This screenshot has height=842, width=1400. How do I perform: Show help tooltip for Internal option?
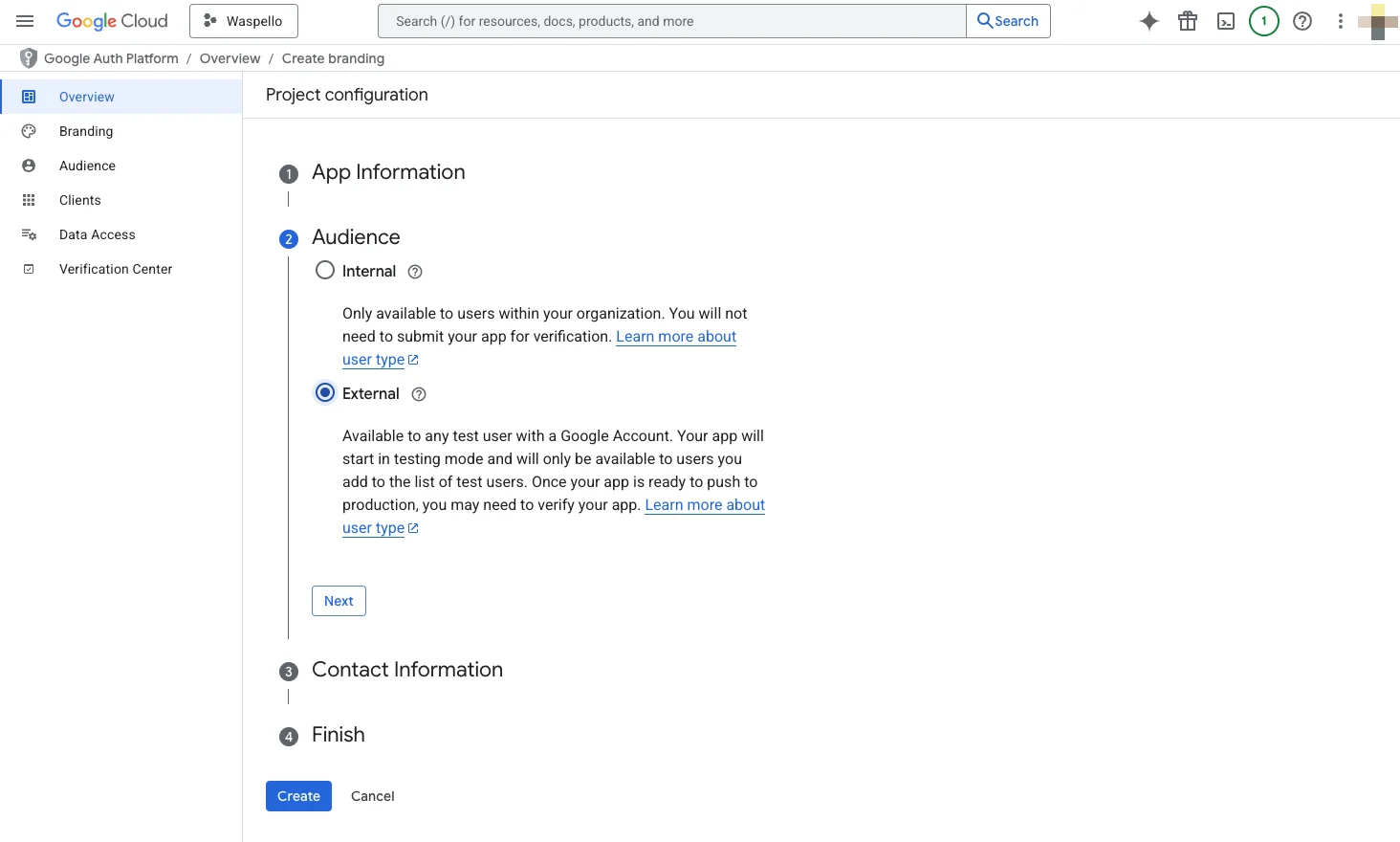tap(415, 272)
